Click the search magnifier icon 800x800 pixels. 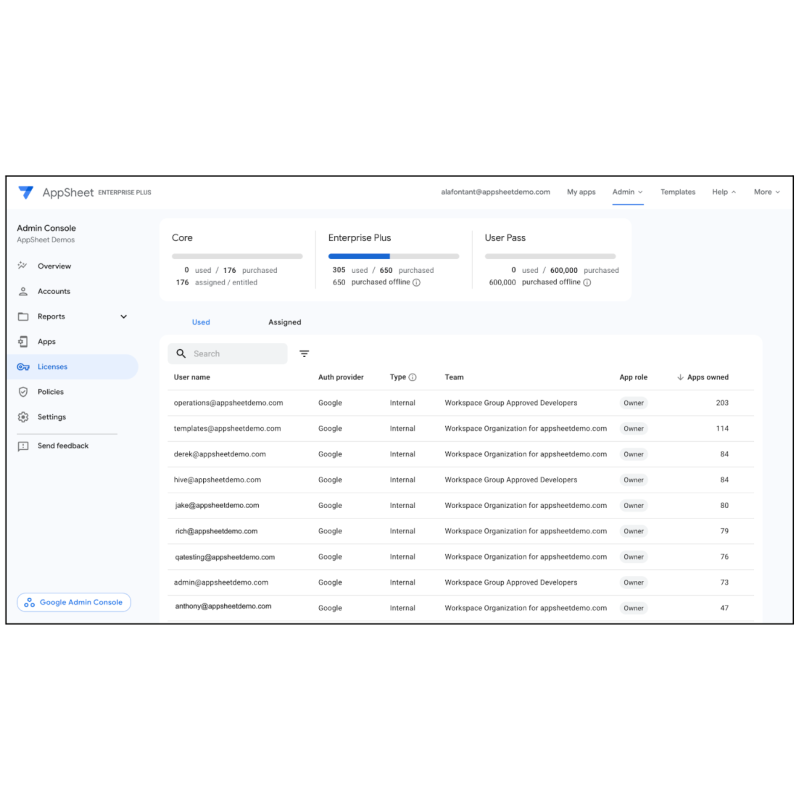tap(181, 354)
